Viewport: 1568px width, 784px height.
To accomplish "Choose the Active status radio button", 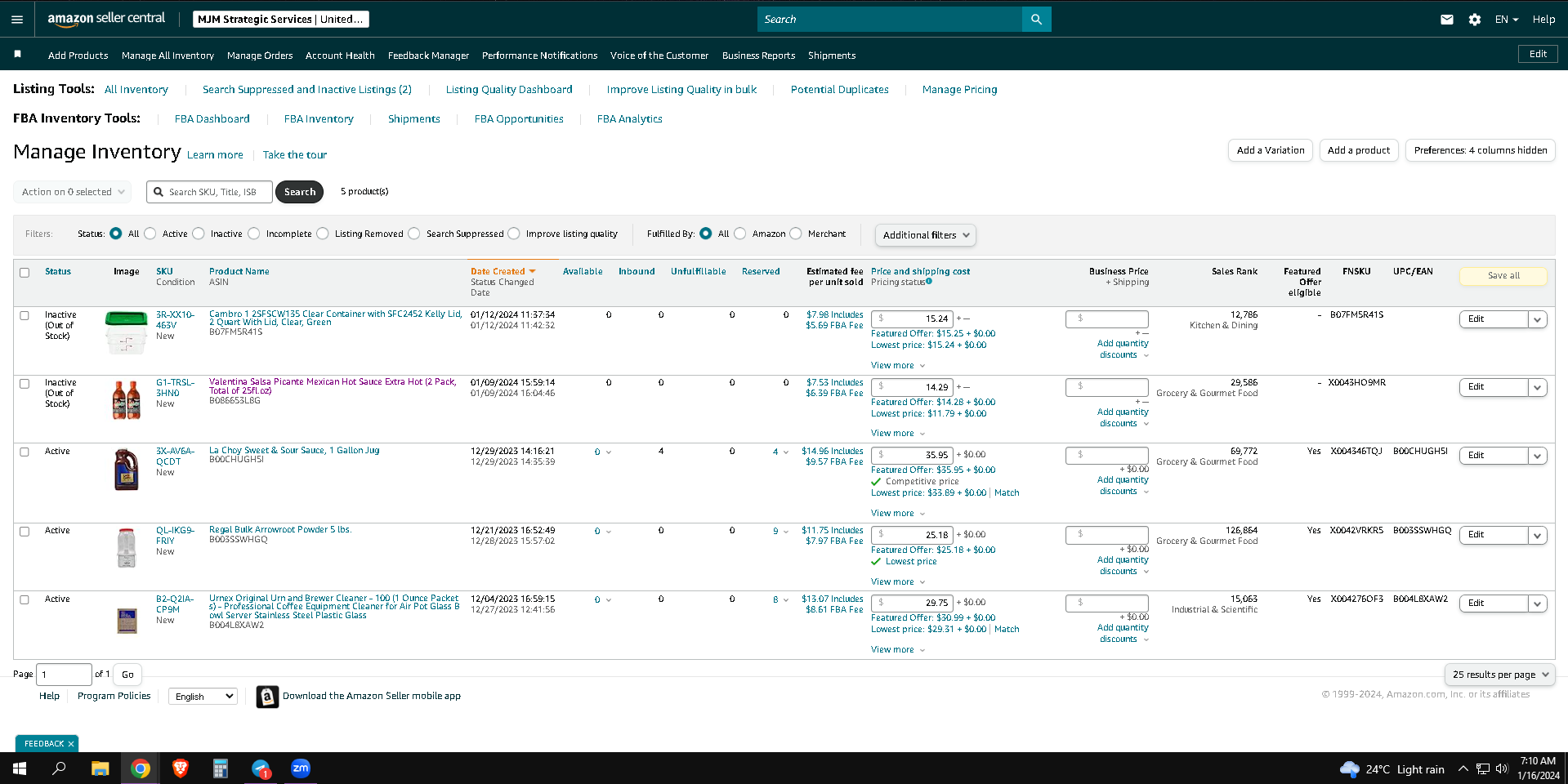I will click(150, 234).
